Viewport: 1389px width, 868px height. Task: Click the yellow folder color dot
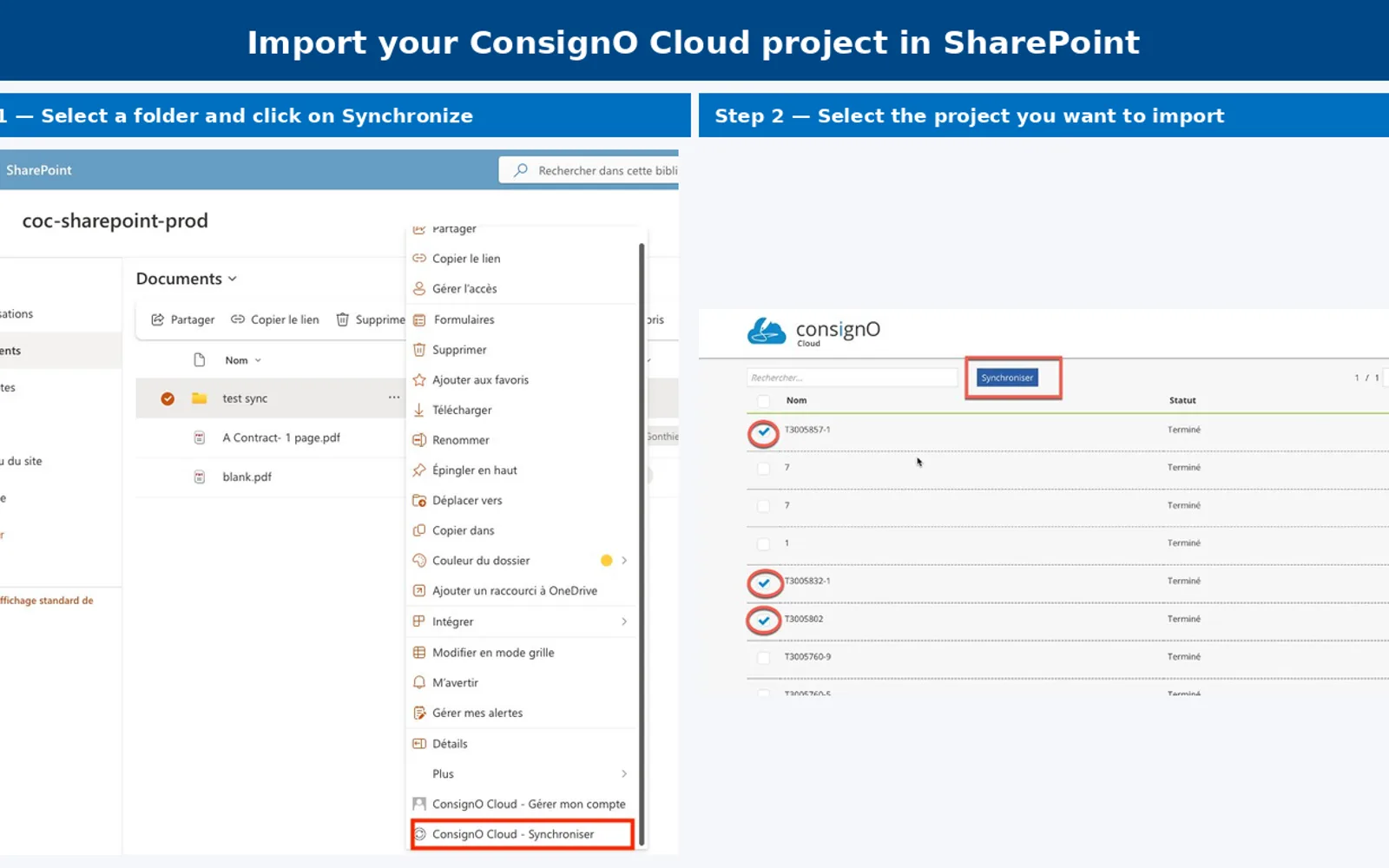click(x=607, y=561)
